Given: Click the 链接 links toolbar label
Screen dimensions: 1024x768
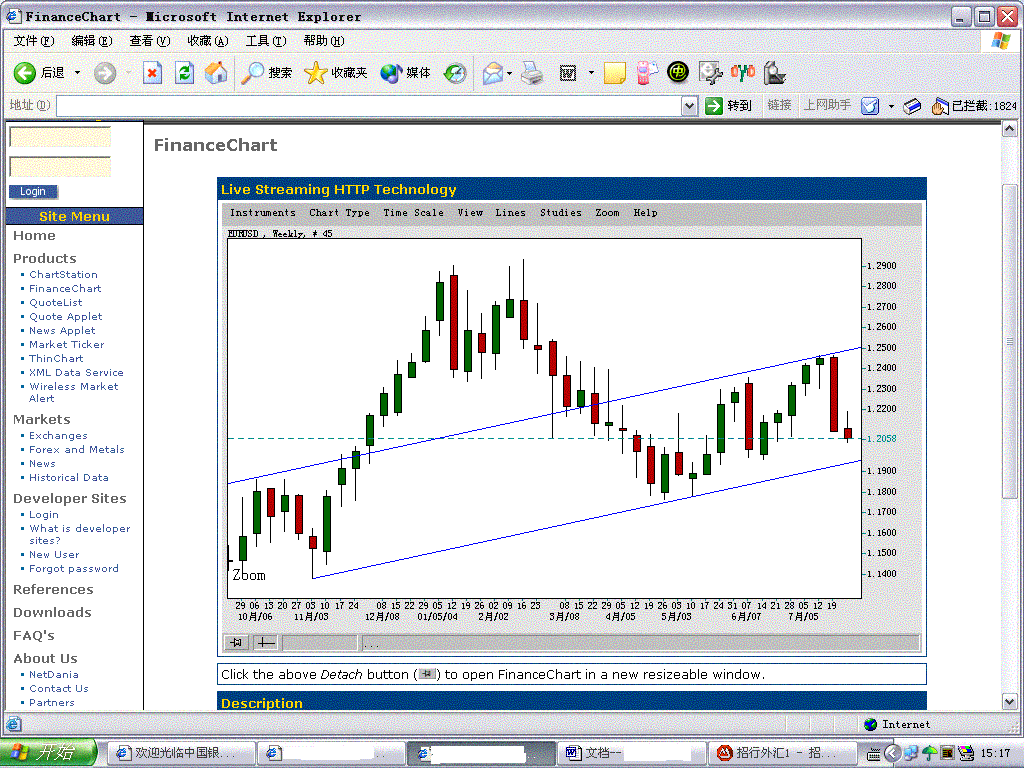Looking at the screenshot, I should 779,105.
